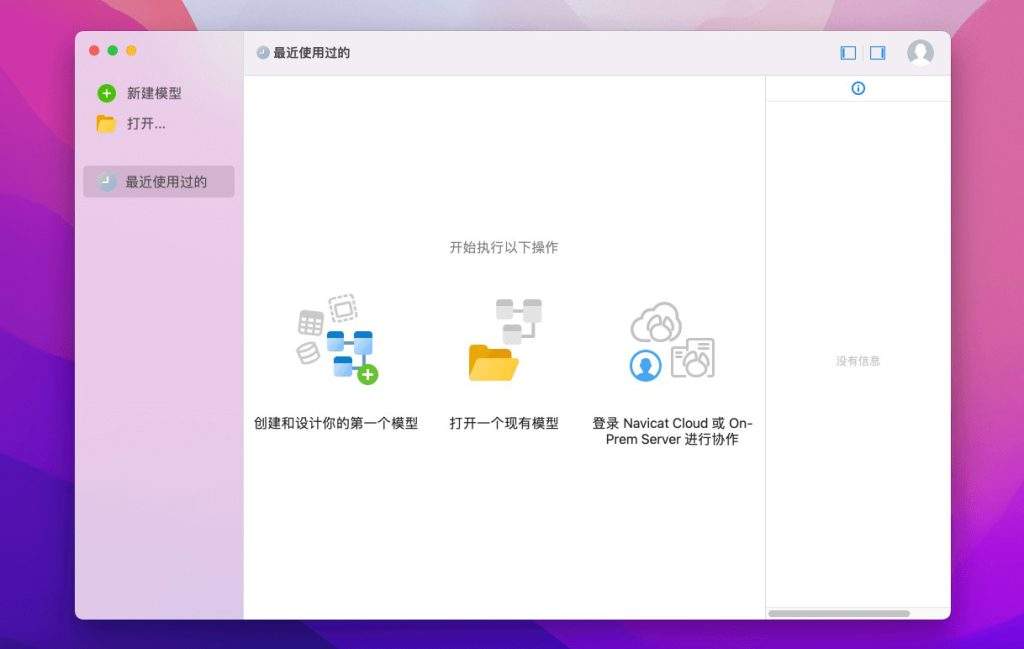Click the Navicat Cloud login icon
1024x649 pixels.
tap(671, 340)
